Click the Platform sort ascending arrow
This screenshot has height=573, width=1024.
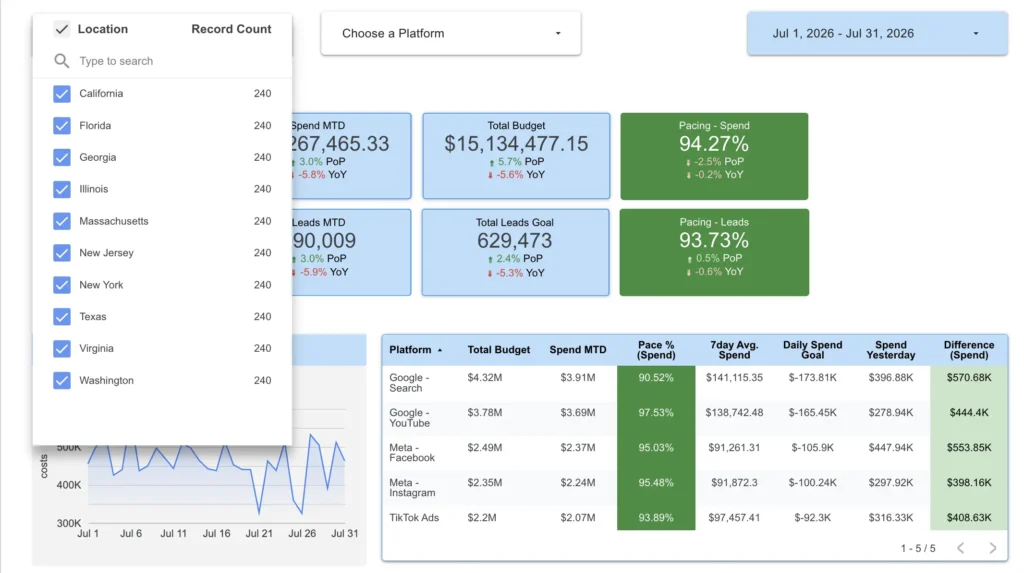(440, 350)
